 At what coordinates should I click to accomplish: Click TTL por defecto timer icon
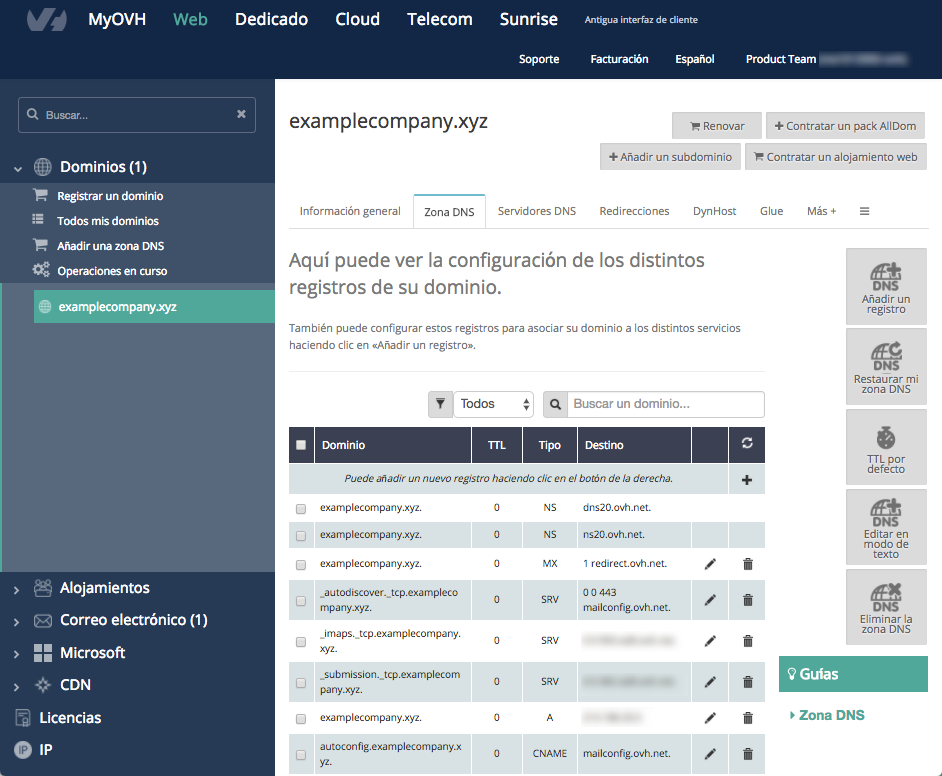(x=886, y=447)
